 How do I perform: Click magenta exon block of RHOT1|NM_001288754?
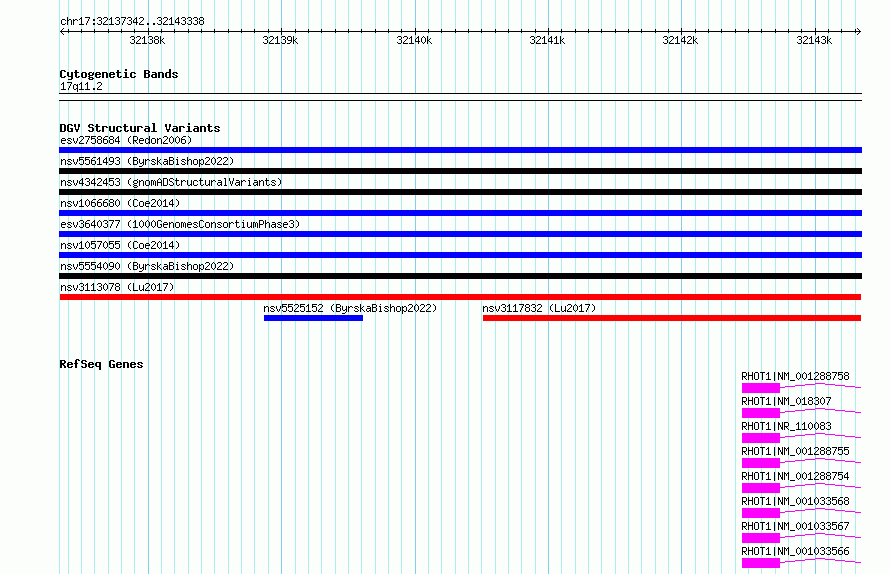coord(761,488)
